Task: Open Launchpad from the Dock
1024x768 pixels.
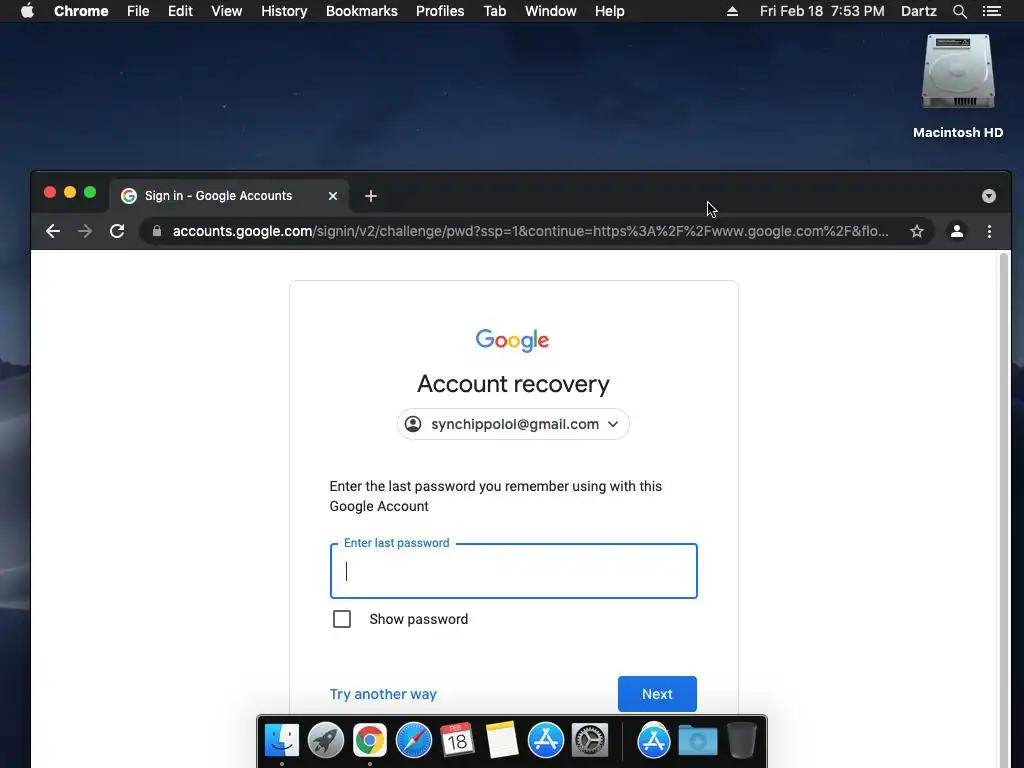Action: point(325,741)
